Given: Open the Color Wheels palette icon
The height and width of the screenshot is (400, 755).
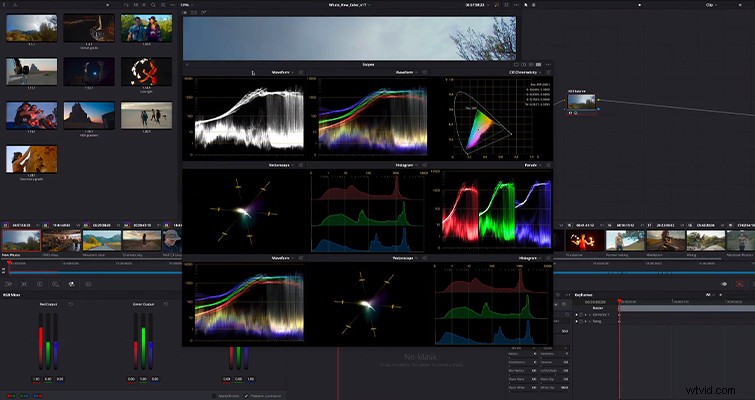Looking at the screenshot, I should tap(40, 284).
